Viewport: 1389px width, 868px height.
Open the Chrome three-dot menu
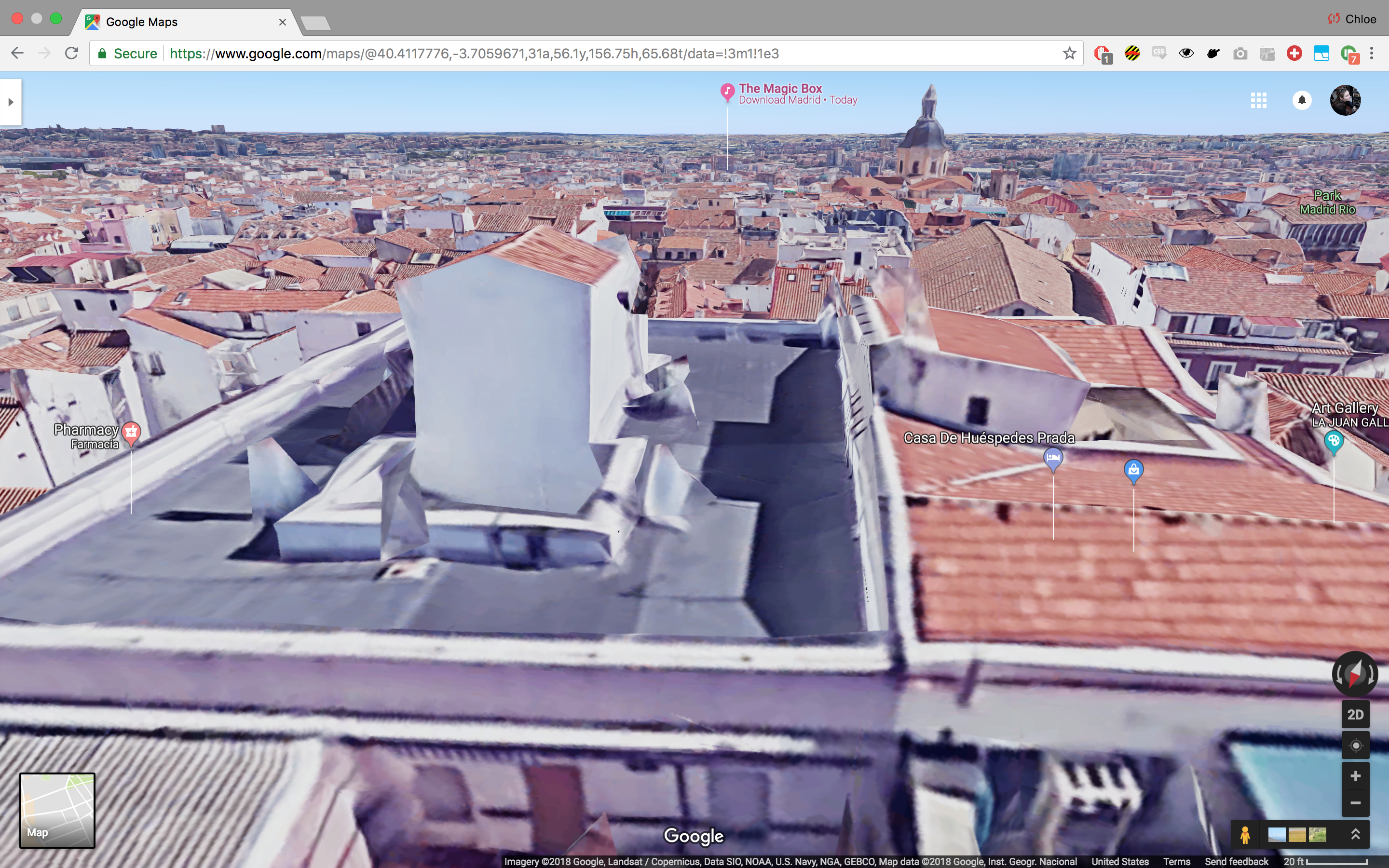point(1372,54)
